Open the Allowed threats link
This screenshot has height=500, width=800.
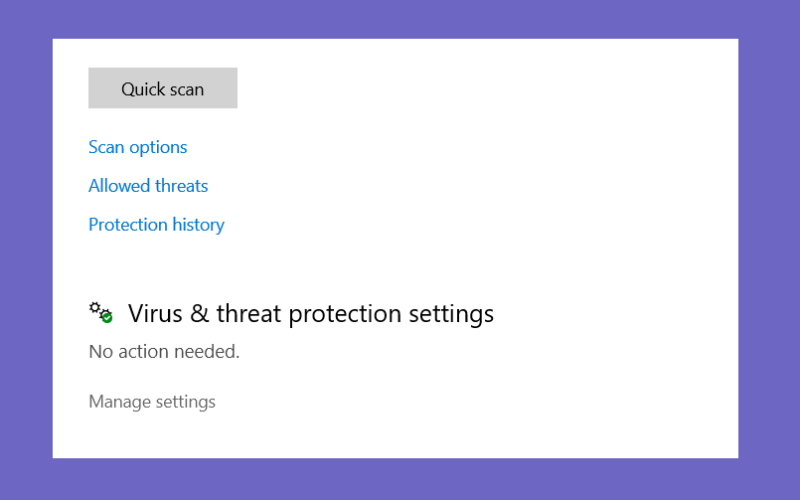tap(148, 186)
